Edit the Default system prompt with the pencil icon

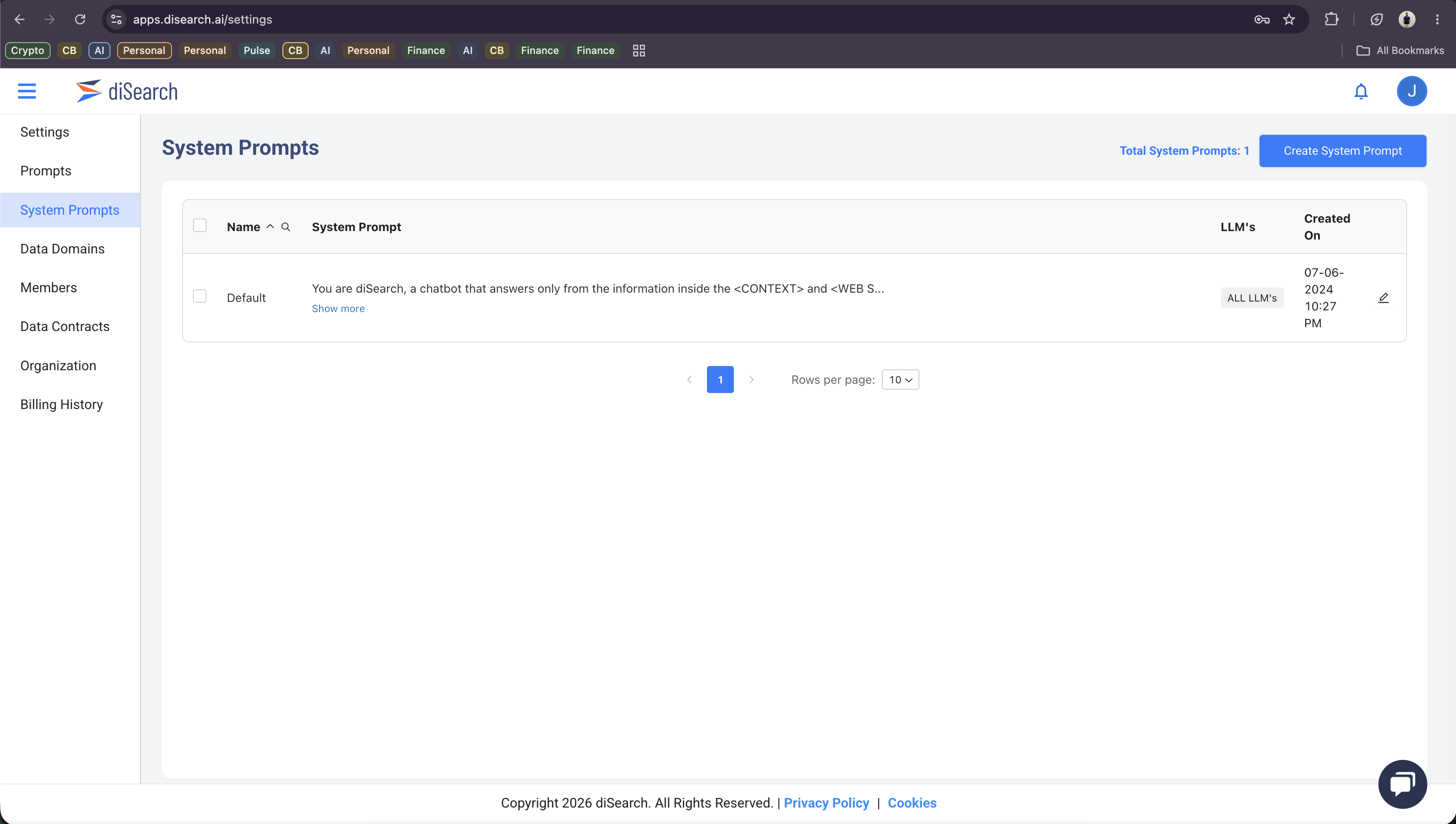1383,298
